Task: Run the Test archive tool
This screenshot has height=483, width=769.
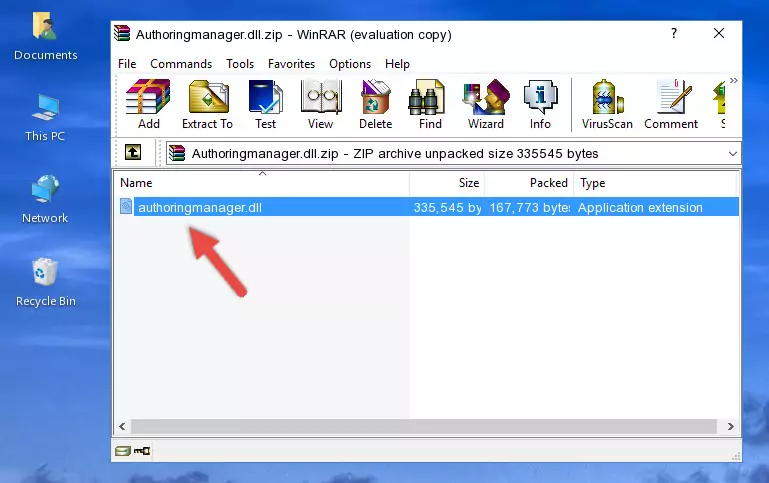Action: pos(265,104)
